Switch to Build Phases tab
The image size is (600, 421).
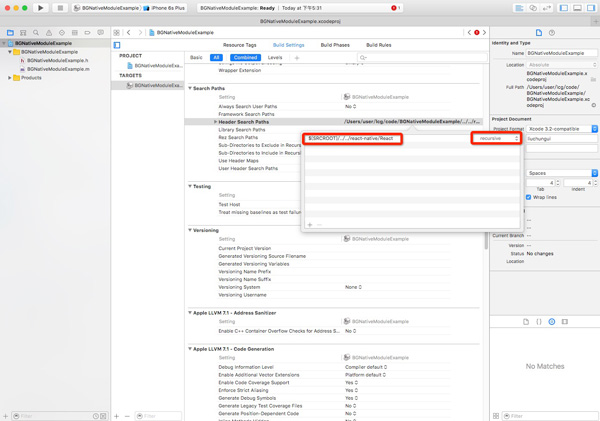335,45
